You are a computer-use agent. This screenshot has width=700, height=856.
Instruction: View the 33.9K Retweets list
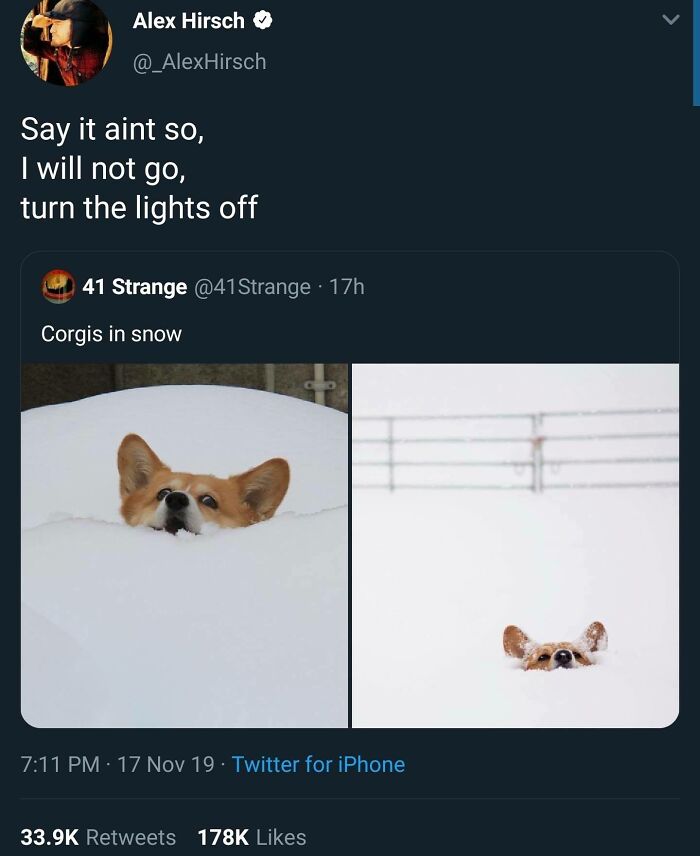click(98, 837)
